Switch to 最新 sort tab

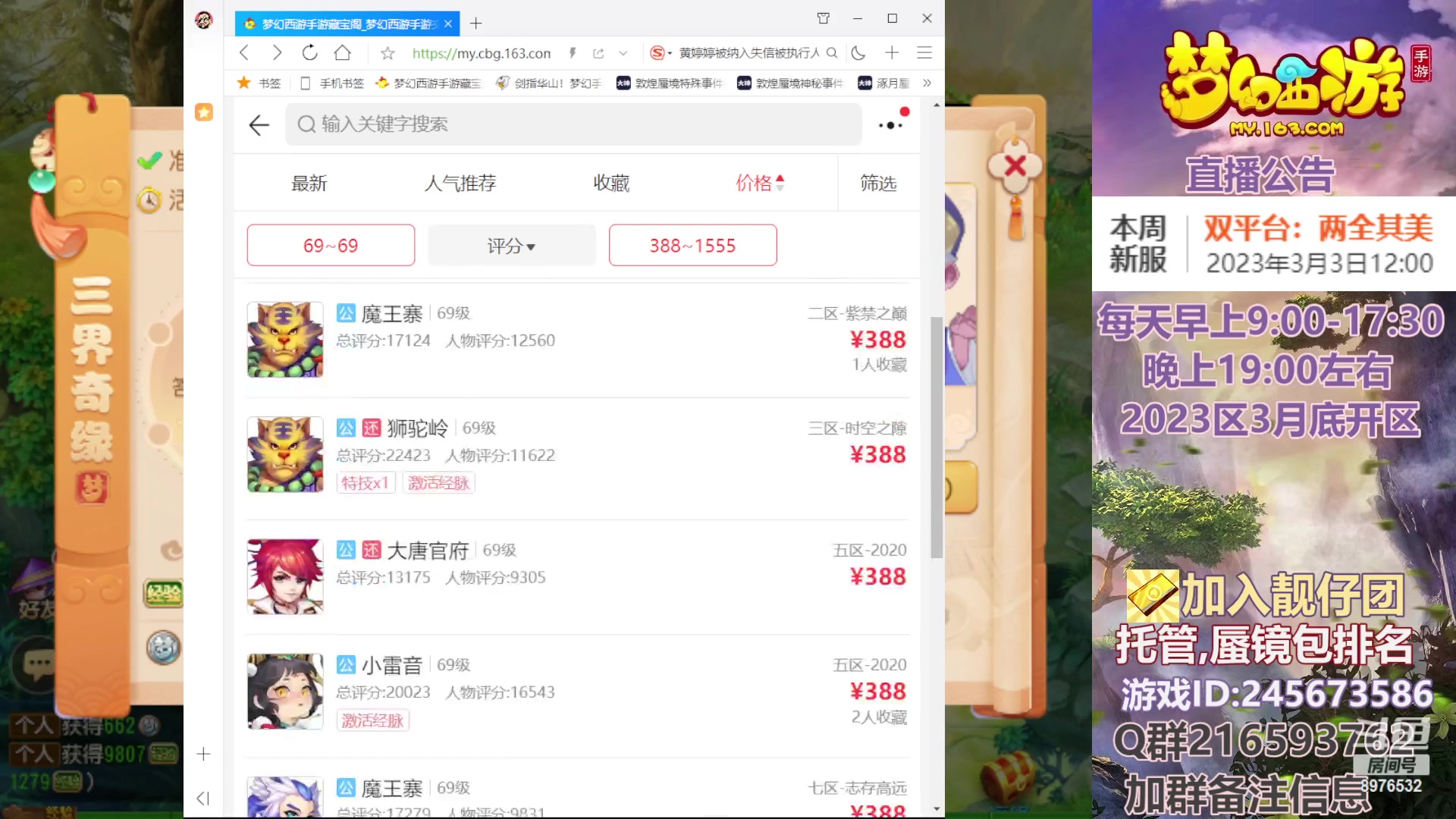pyautogui.click(x=309, y=183)
